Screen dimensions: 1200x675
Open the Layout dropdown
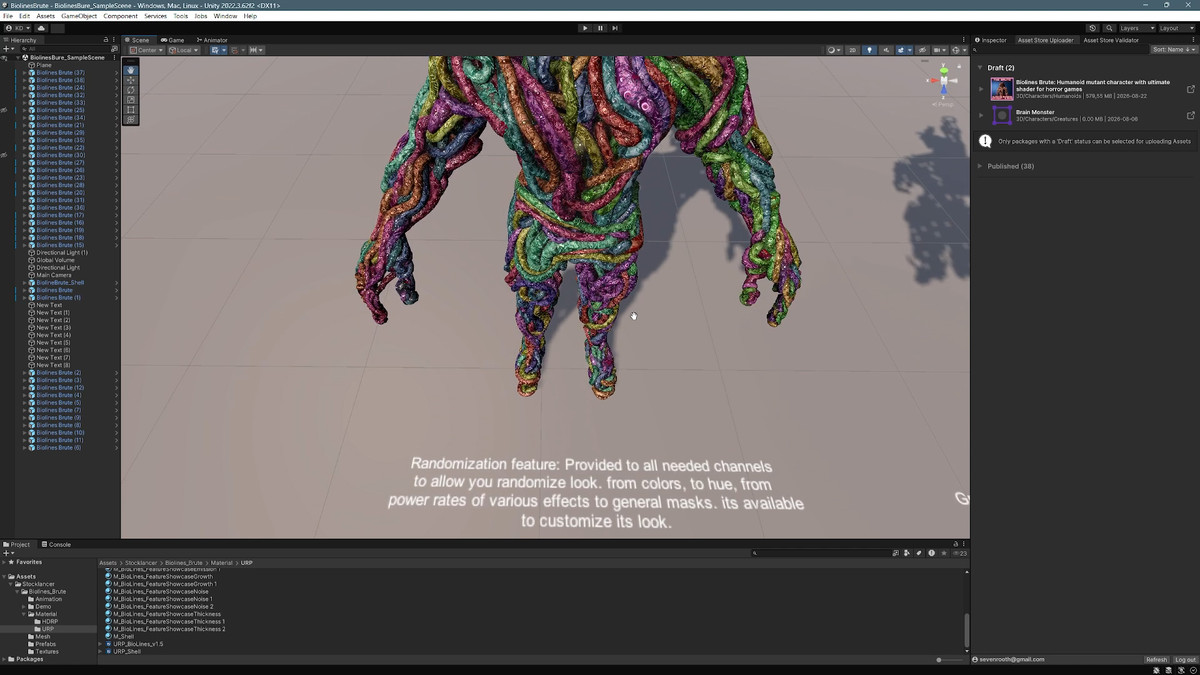pos(1176,28)
